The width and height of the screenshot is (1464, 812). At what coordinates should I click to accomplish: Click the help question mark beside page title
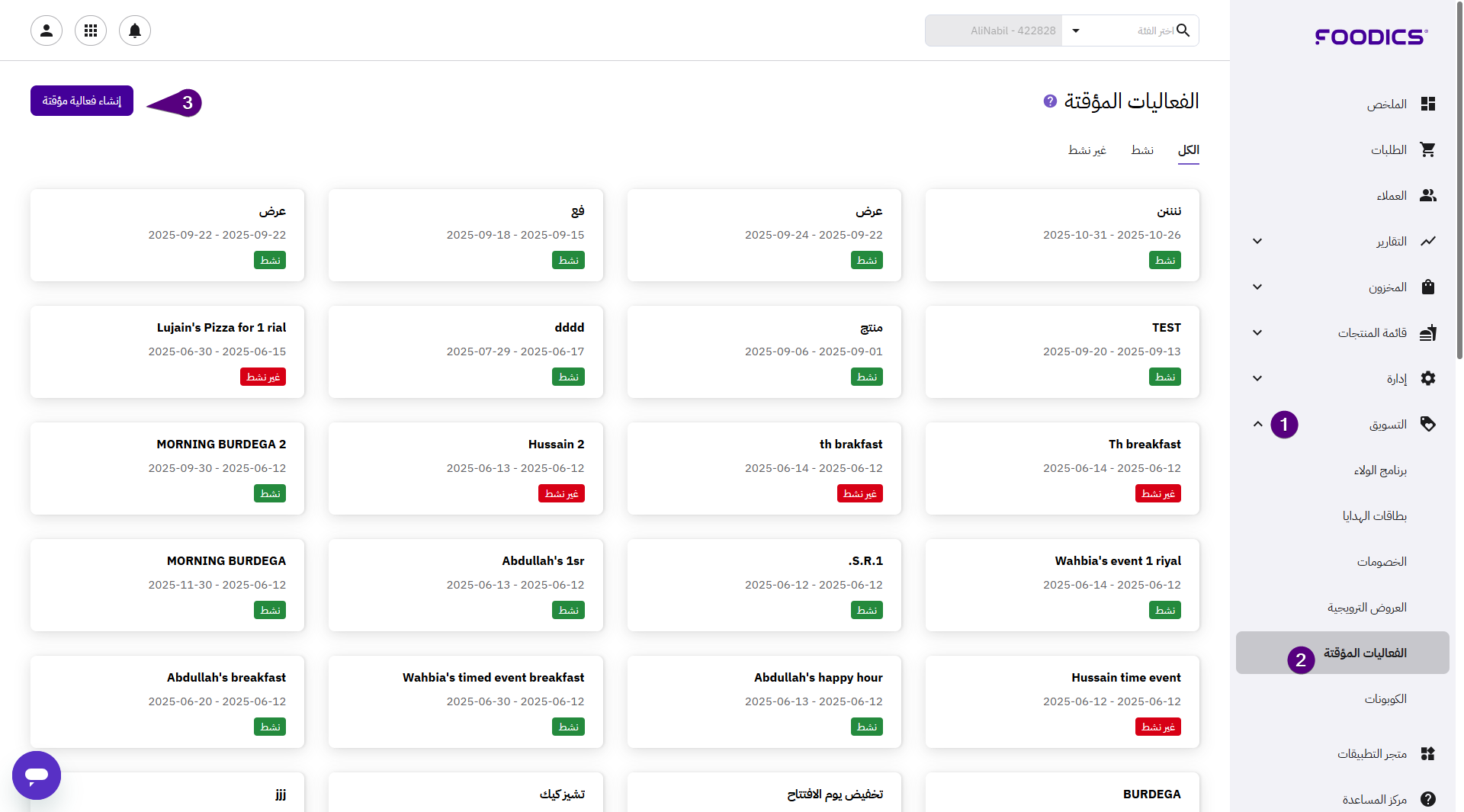point(1050,101)
